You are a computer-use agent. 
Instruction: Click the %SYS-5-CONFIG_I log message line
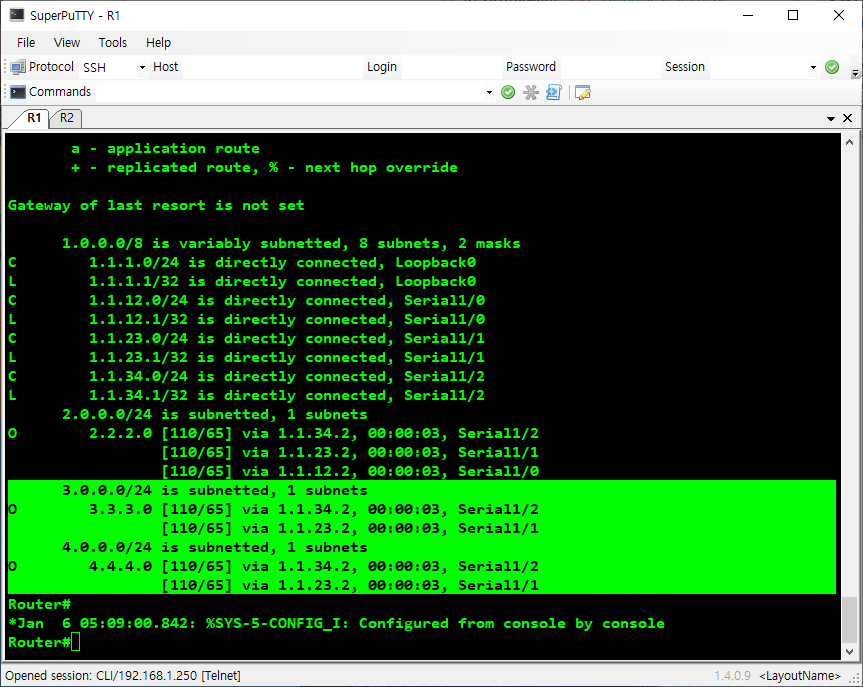pos(336,623)
